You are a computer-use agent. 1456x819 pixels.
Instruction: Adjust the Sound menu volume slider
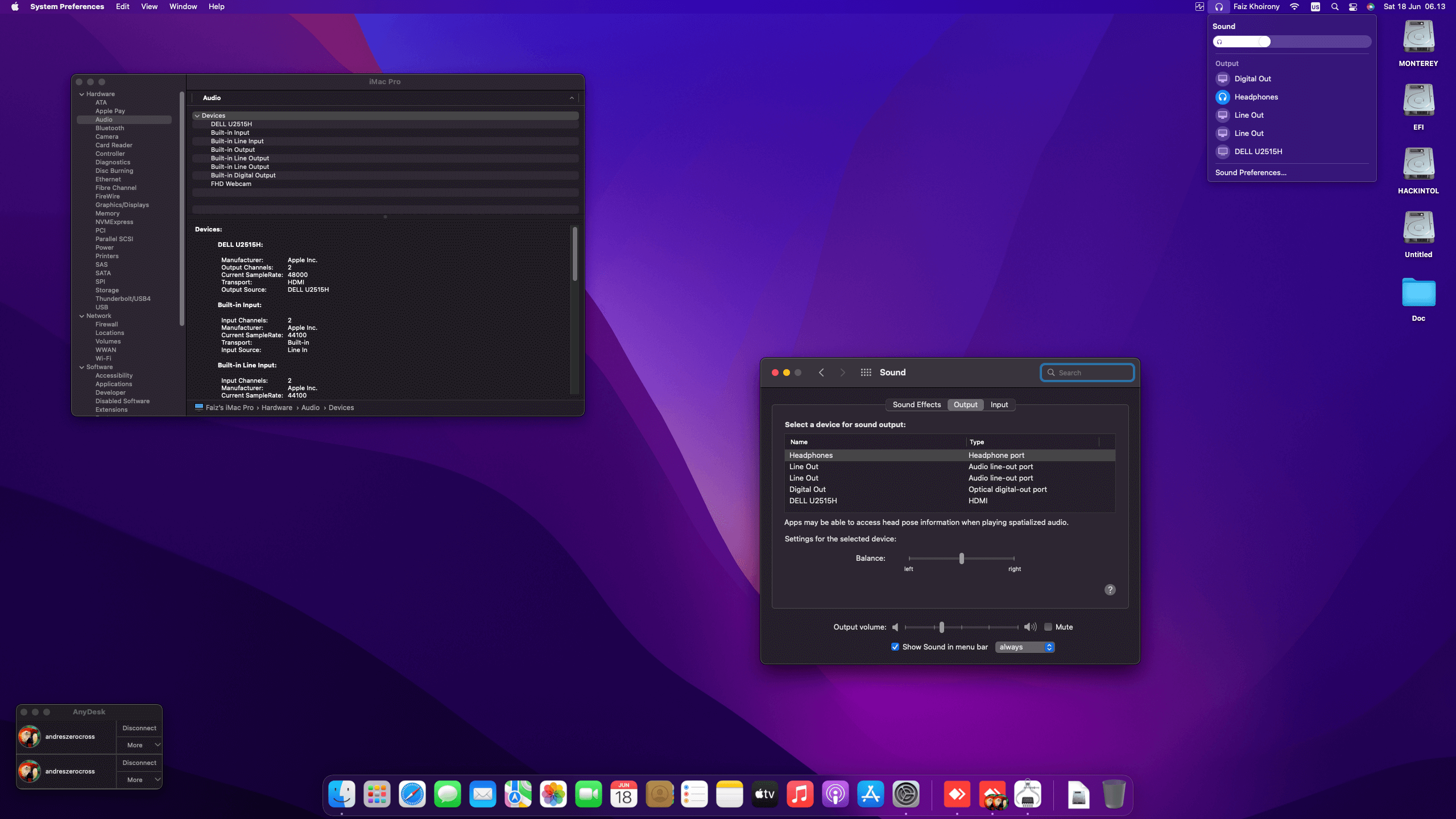[1292, 42]
